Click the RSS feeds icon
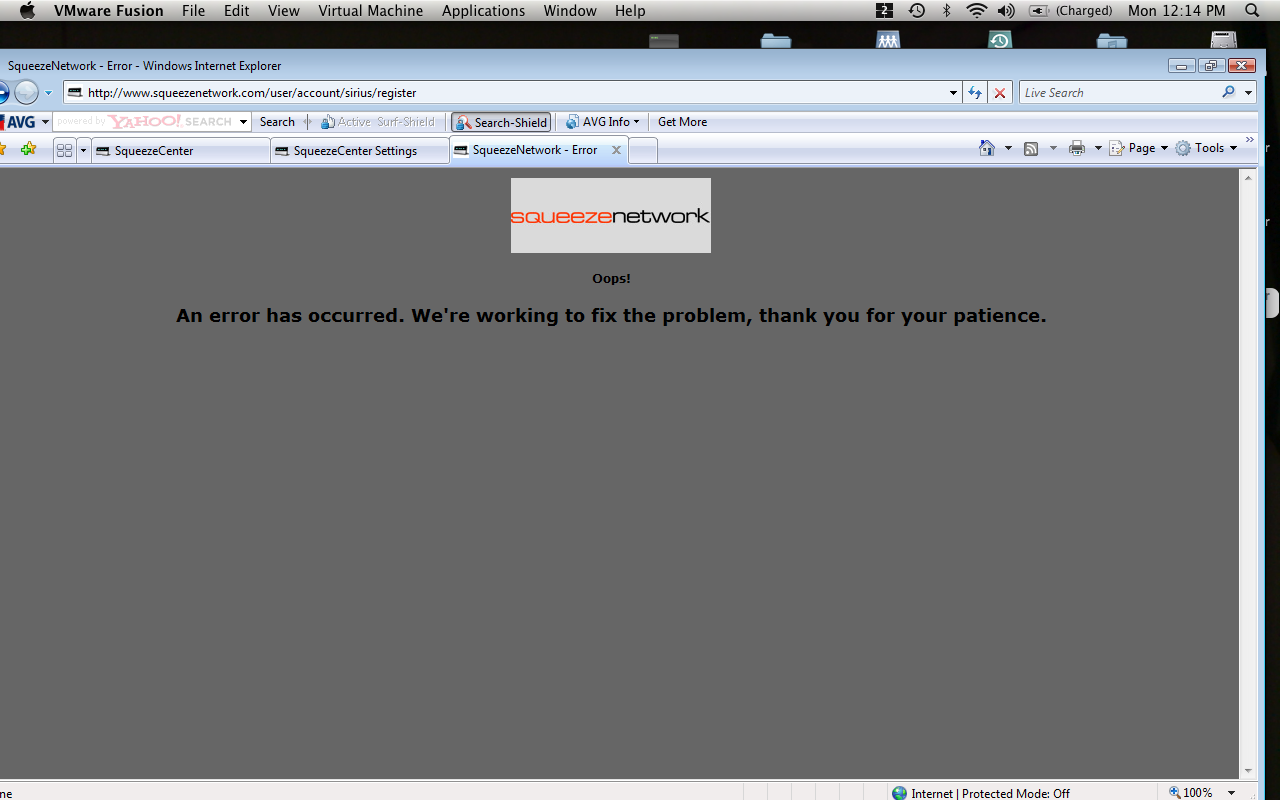Viewport: 1280px width, 800px height. [x=1030, y=148]
